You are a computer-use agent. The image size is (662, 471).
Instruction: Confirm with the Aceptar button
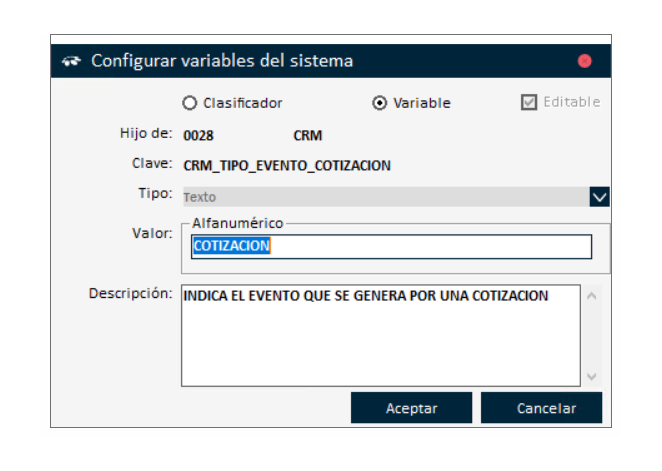[412, 408]
